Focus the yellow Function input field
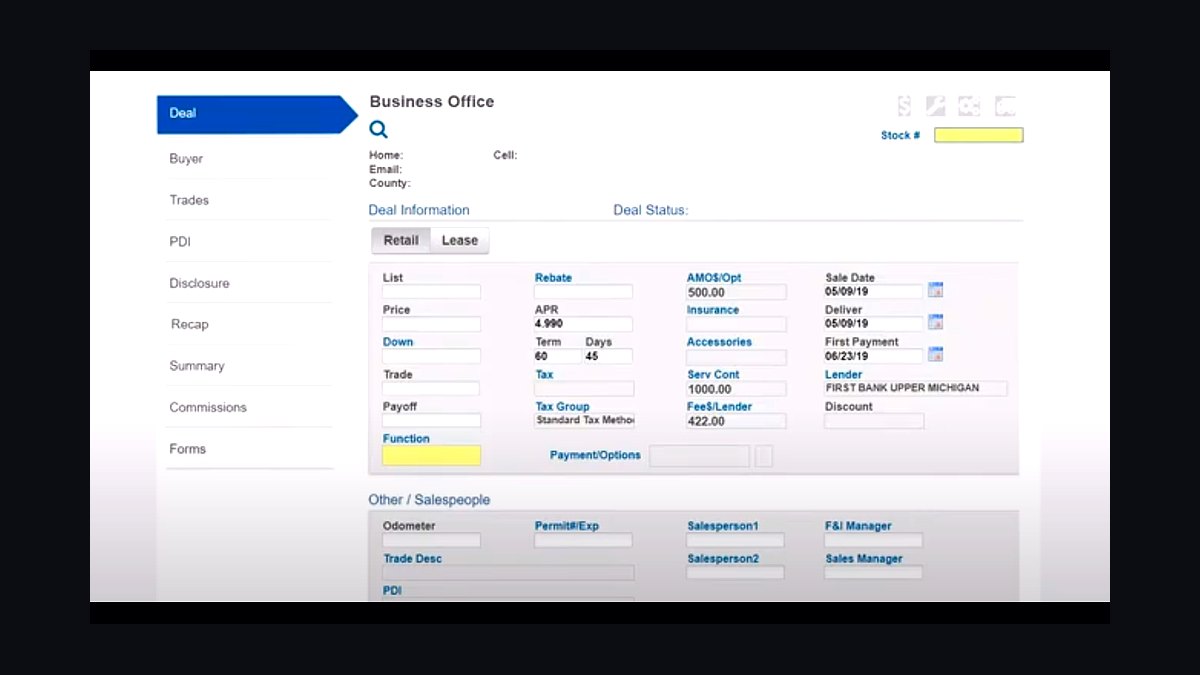Image resolution: width=1200 pixels, height=675 pixels. click(x=432, y=455)
